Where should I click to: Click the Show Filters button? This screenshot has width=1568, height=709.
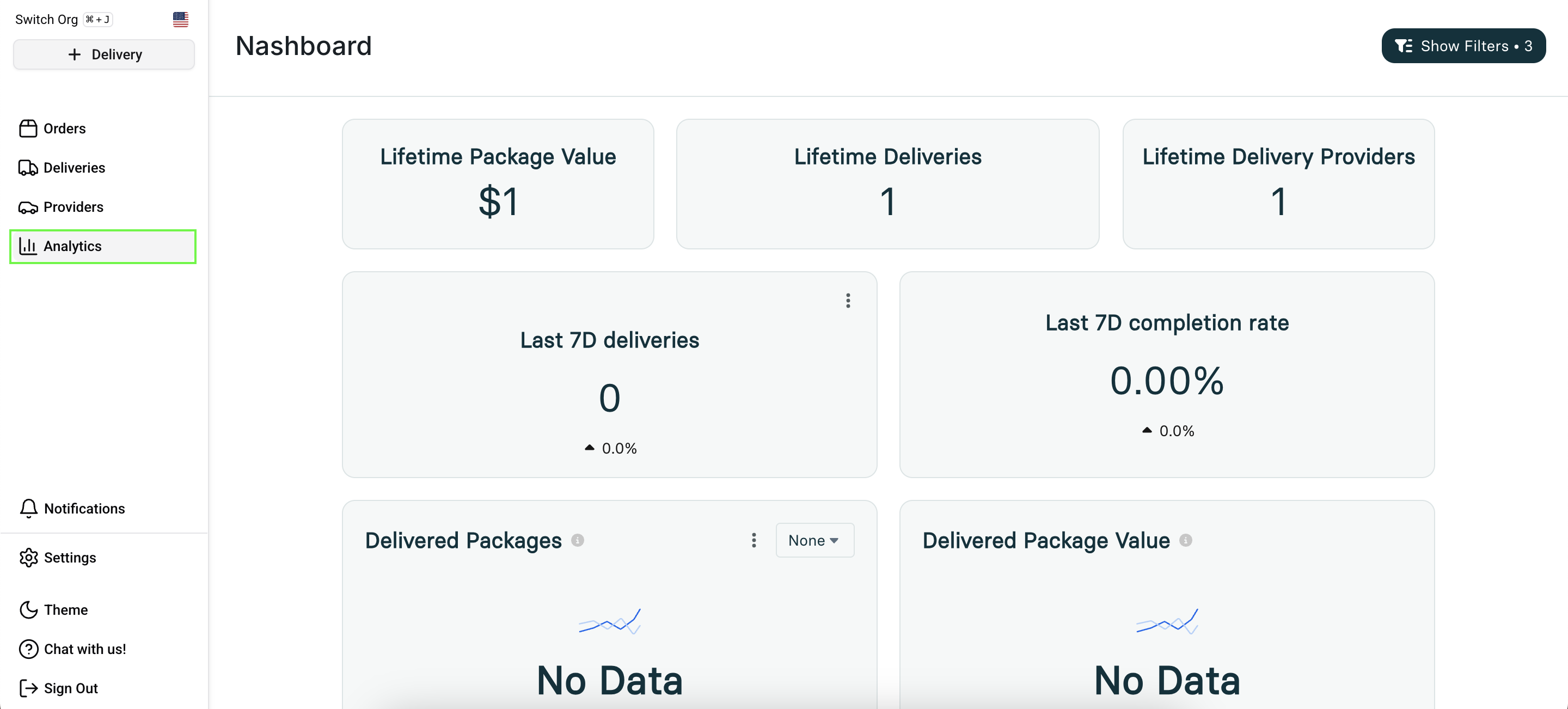[x=1463, y=46]
